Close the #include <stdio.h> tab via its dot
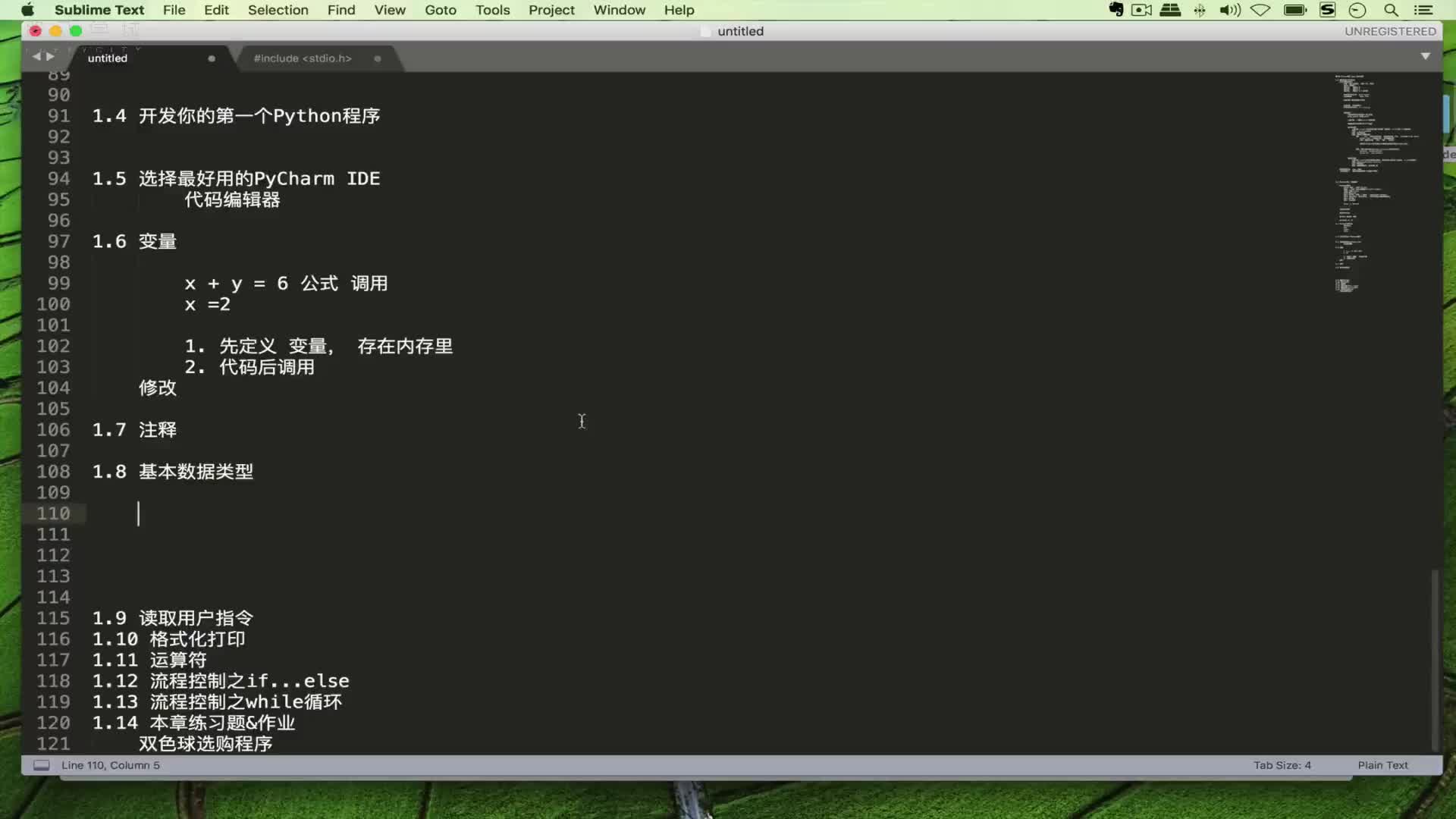 [x=378, y=58]
